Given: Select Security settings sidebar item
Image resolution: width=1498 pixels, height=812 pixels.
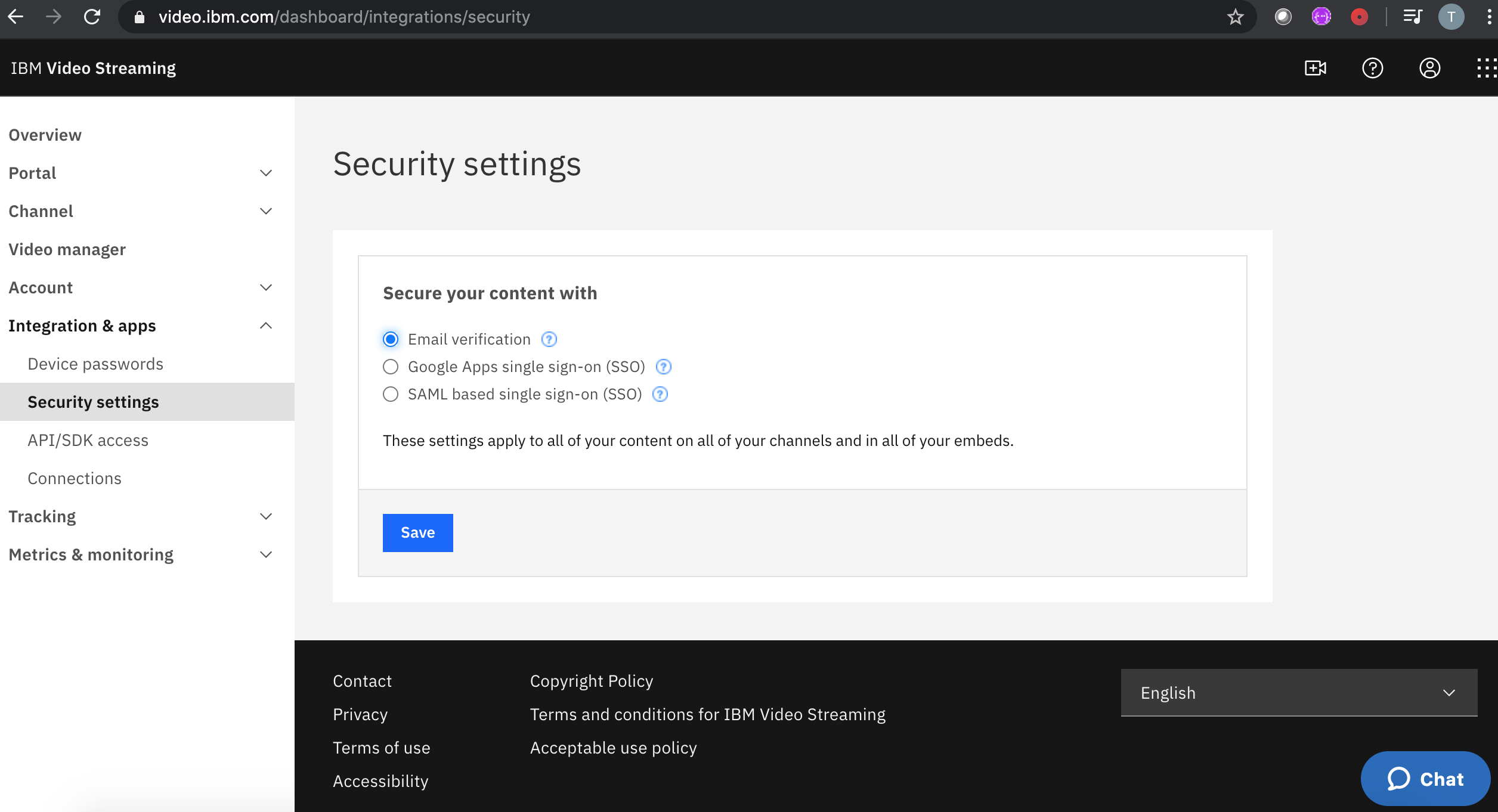Looking at the screenshot, I should (x=147, y=402).
